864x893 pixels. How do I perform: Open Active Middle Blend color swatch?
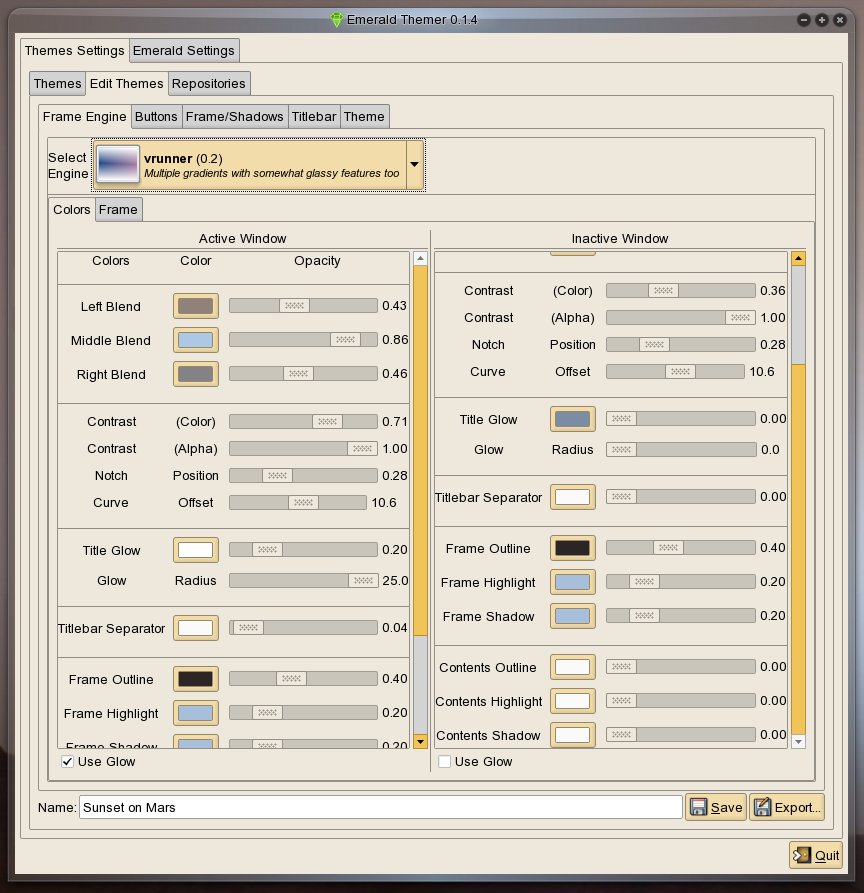click(x=196, y=340)
